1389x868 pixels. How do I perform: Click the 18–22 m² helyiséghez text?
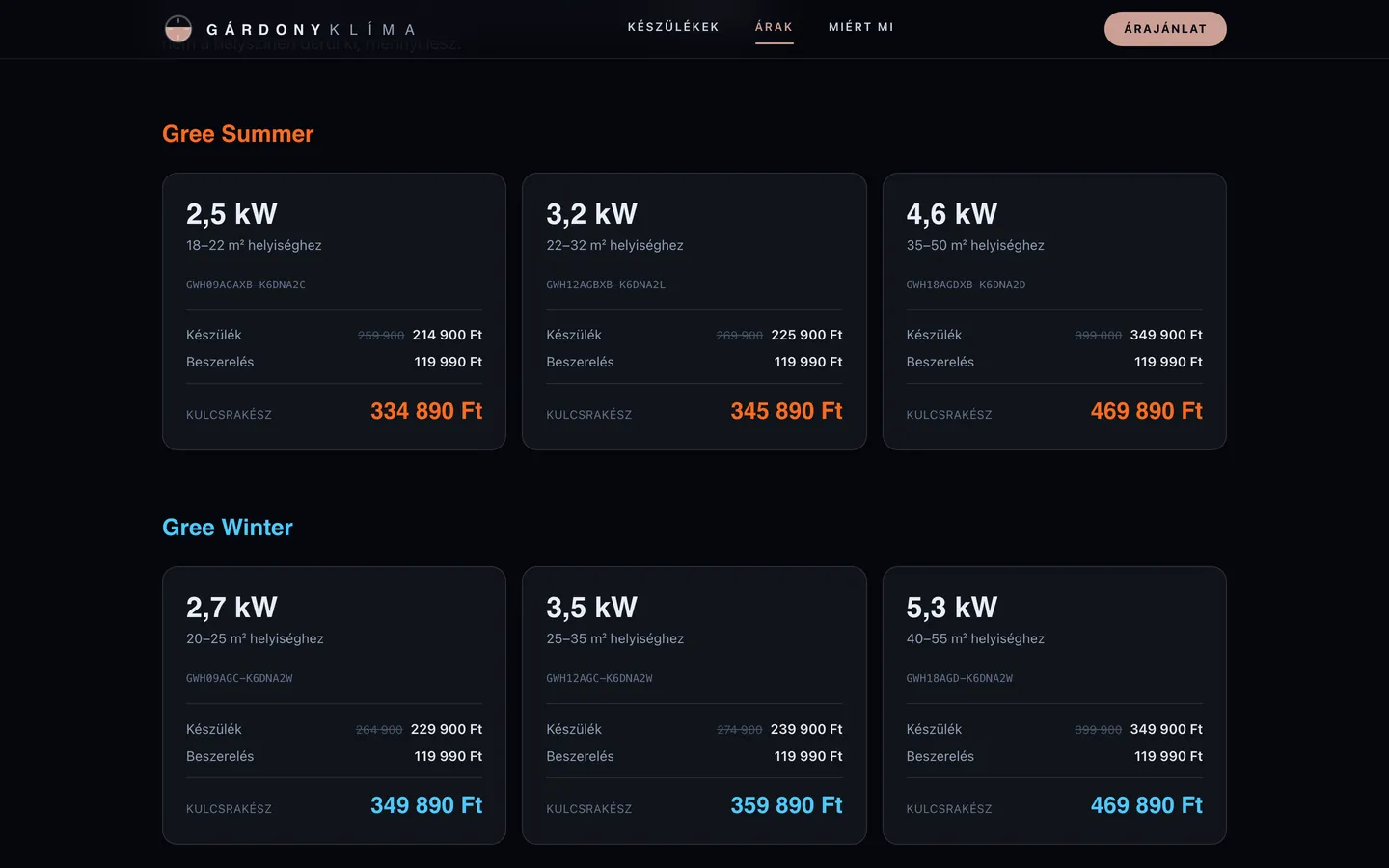point(254,245)
